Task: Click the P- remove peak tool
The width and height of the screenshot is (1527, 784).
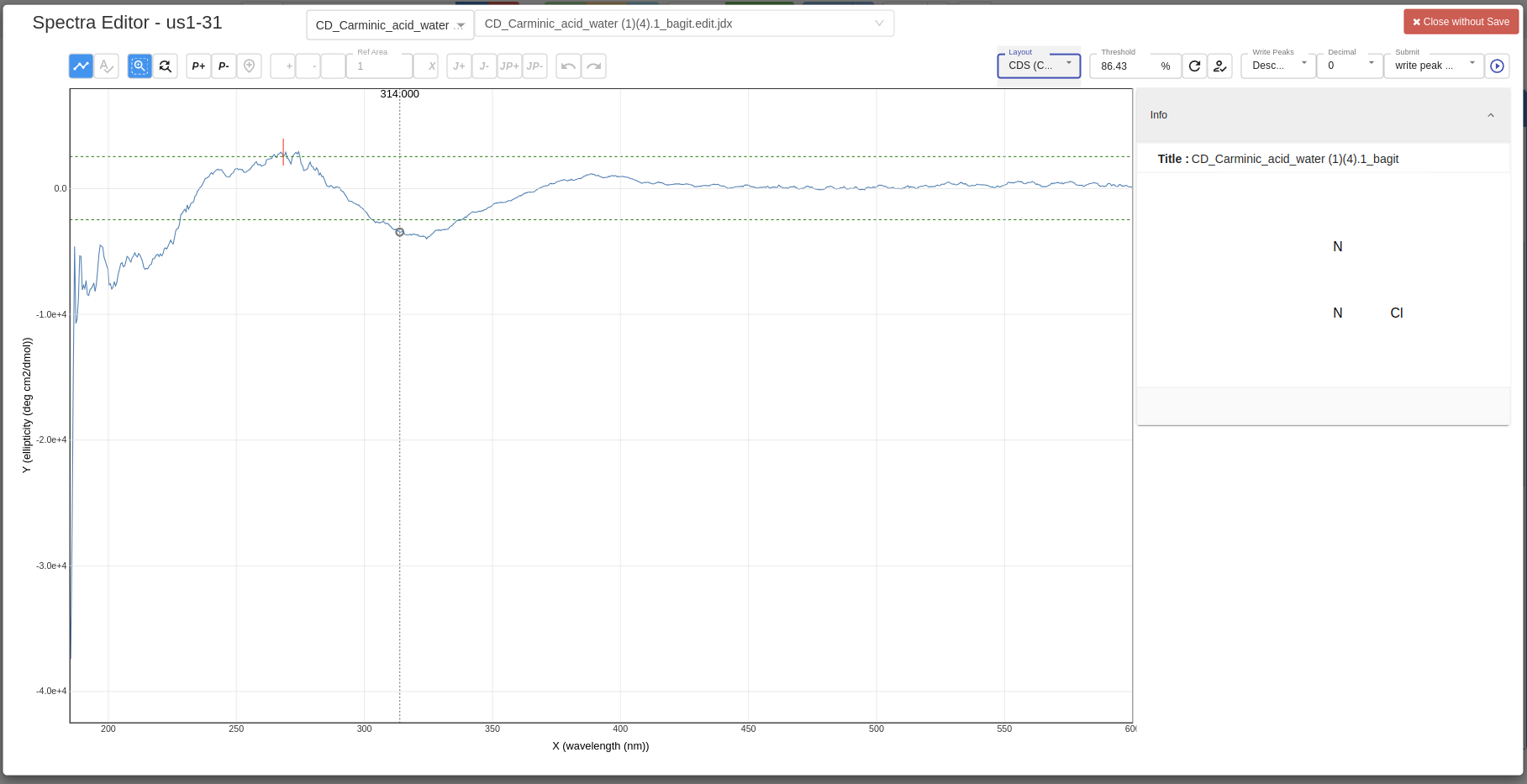Action: [x=224, y=66]
